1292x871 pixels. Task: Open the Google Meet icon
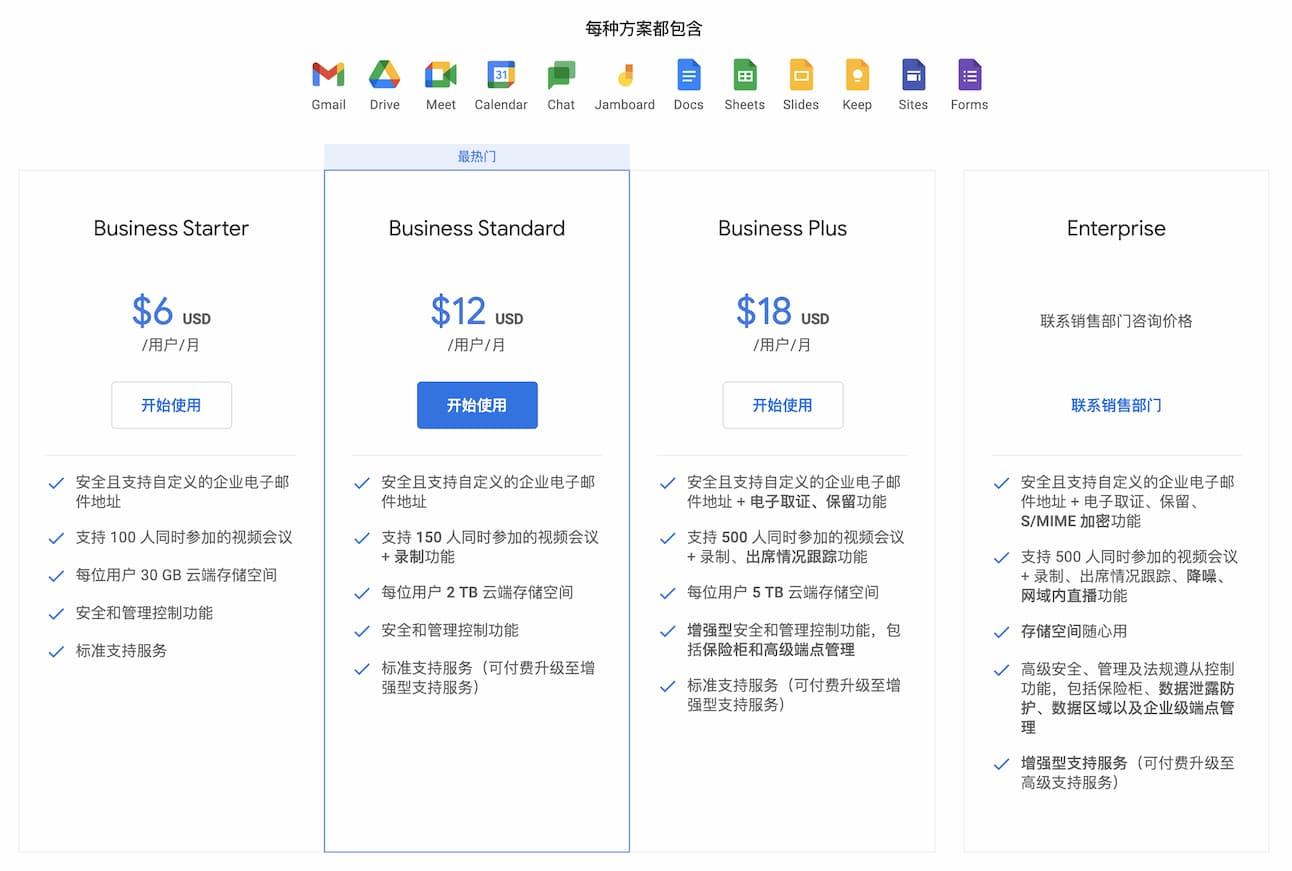[x=440, y=75]
